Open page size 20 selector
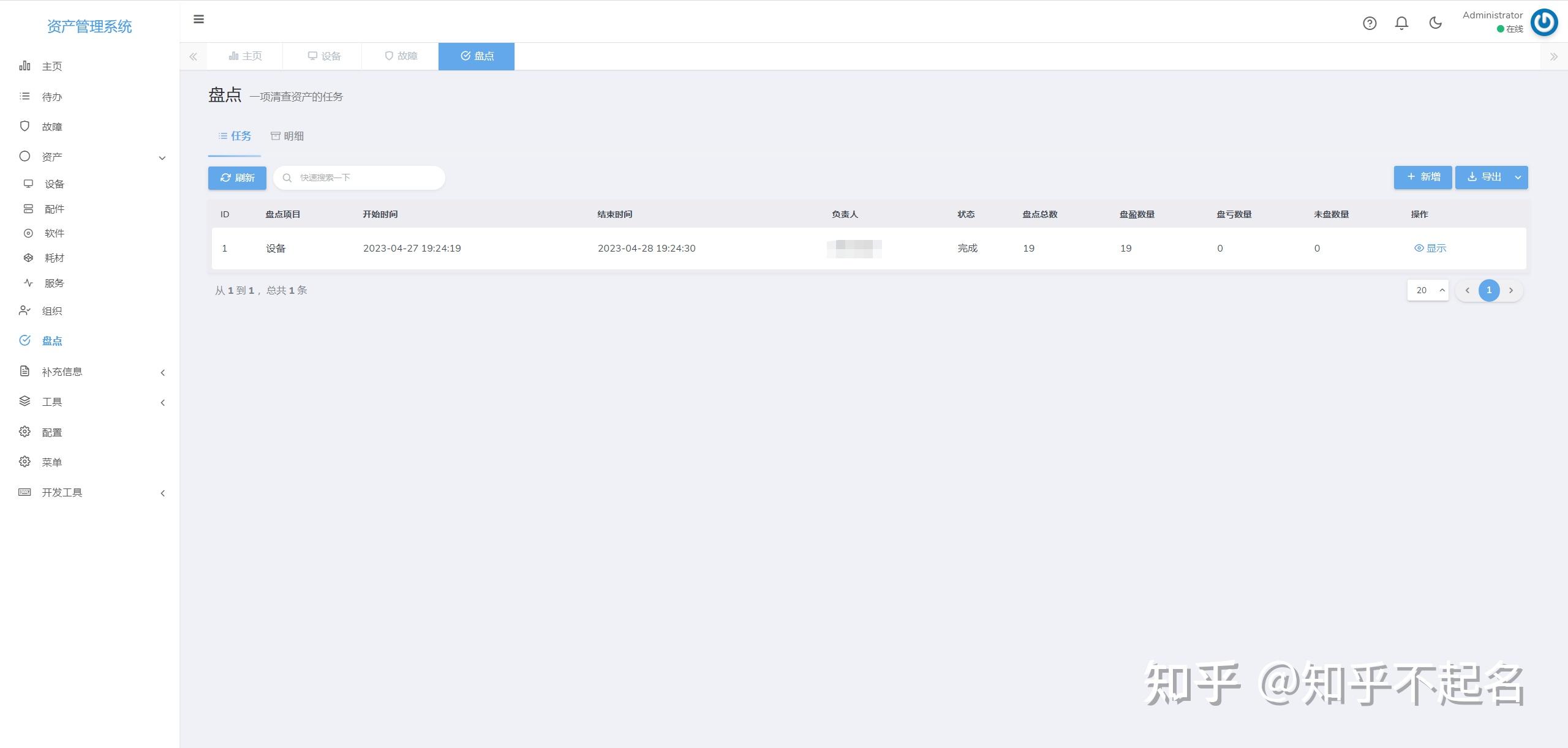 point(1427,291)
